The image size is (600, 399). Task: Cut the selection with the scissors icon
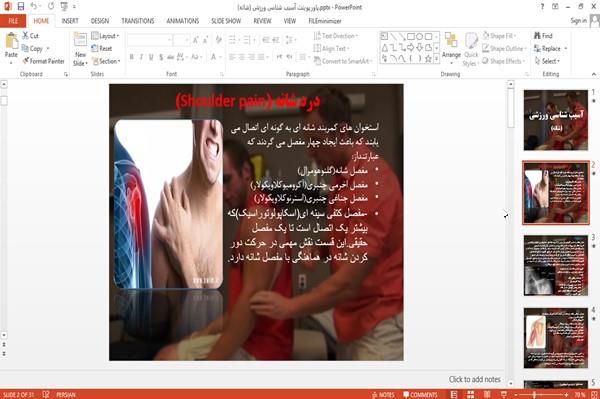[x=26, y=36]
